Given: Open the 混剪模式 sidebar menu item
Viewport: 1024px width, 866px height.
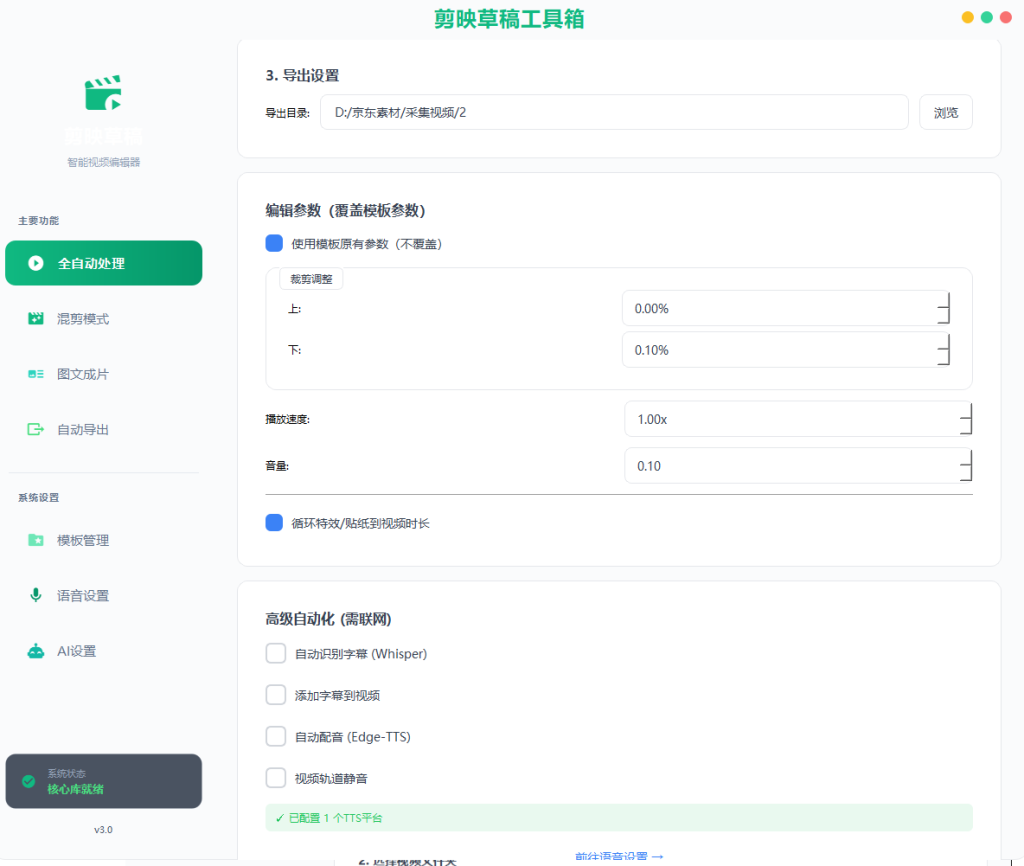Looking at the screenshot, I should tap(104, 319).
